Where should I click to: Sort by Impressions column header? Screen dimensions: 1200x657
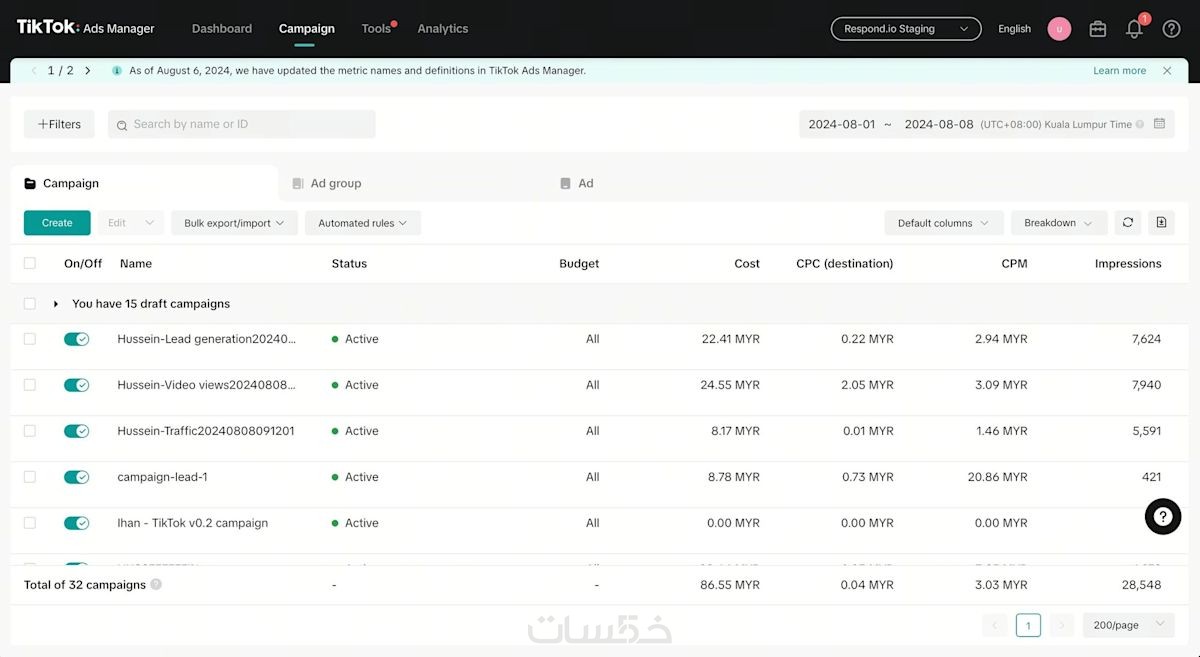pos(1128,264)
